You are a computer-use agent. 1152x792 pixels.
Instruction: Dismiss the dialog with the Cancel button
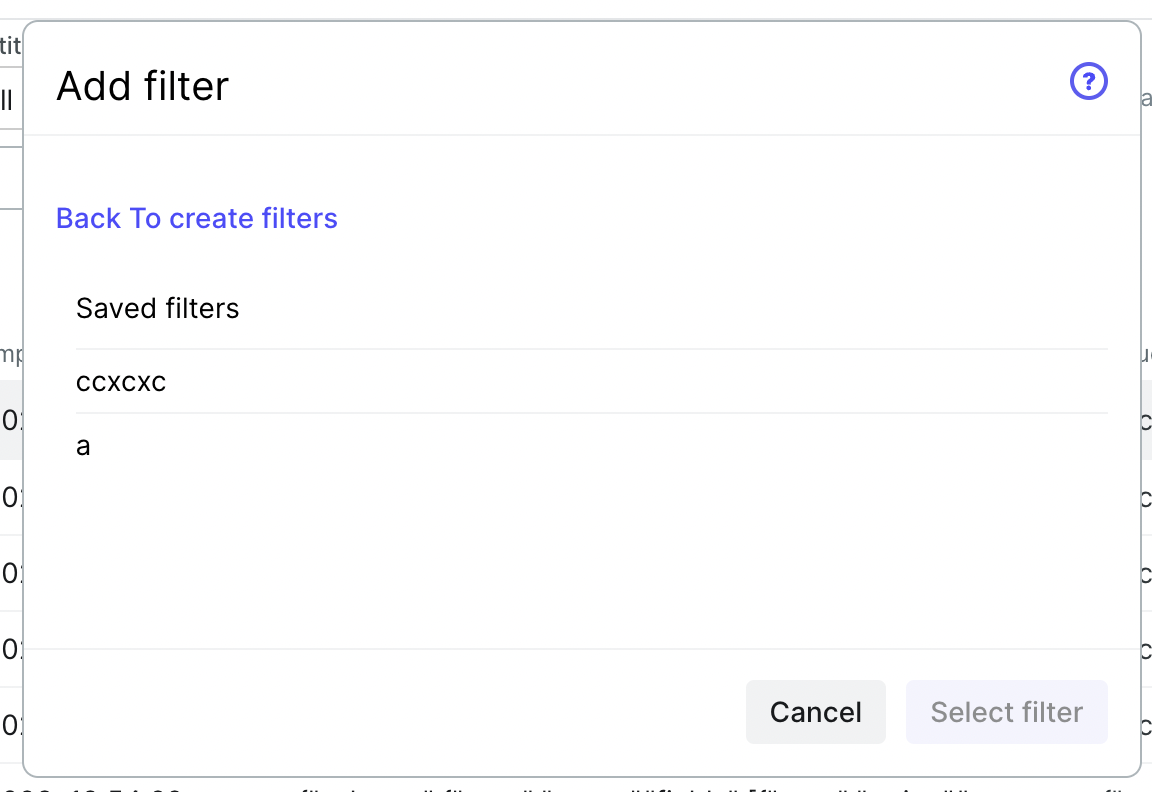[x=815, y=712]
